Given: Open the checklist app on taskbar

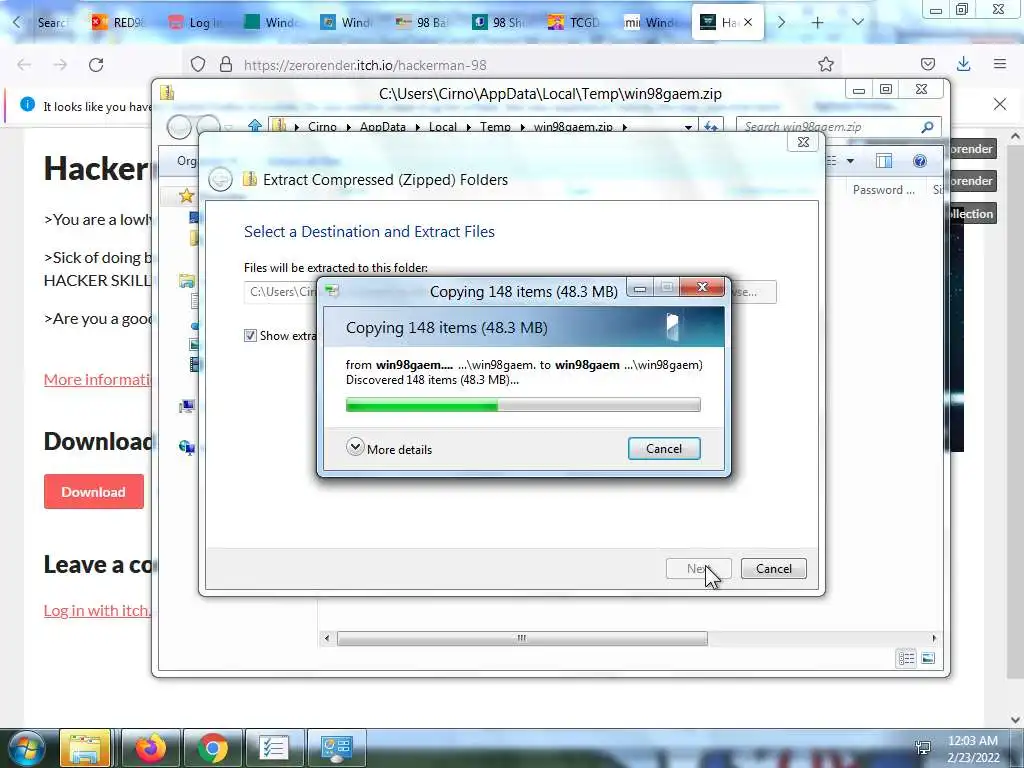Looking at the screenshot, I should tap(273, 748).
